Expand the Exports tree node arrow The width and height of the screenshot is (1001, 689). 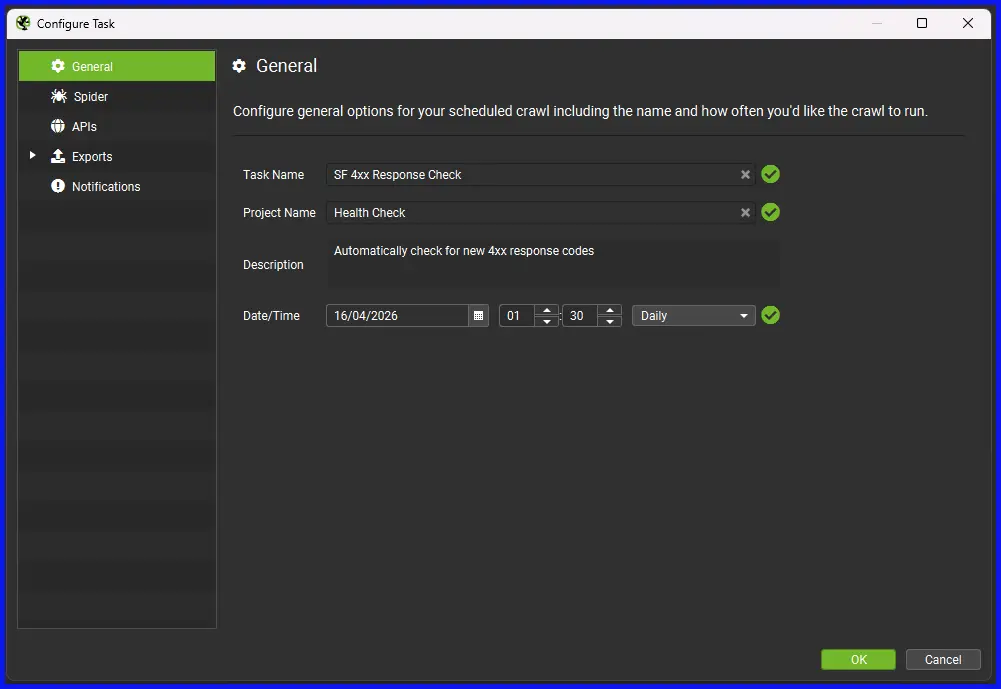pyautogui.click(x=33, y=155)
